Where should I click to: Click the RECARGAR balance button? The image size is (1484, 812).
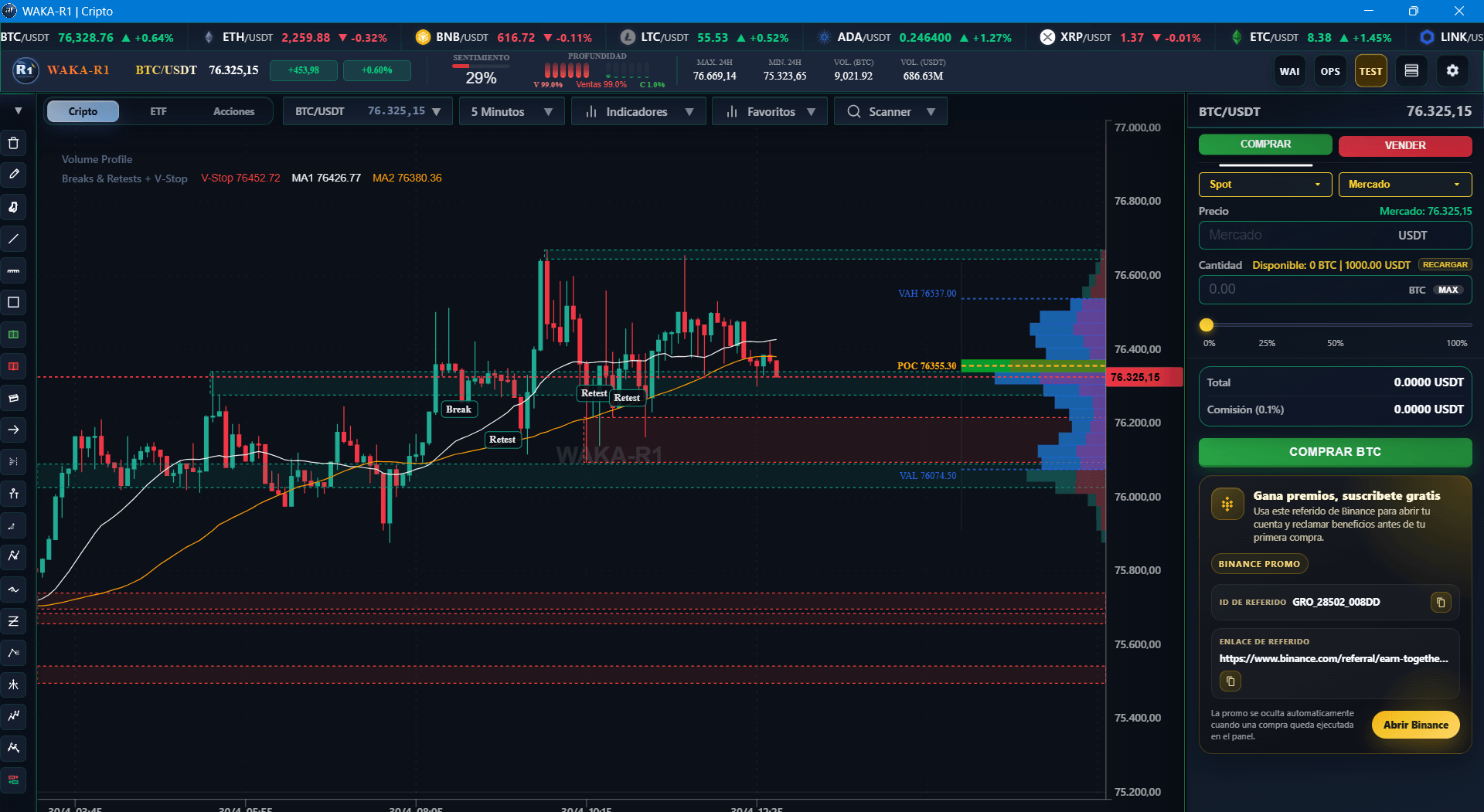click(x=1445, y=265)
